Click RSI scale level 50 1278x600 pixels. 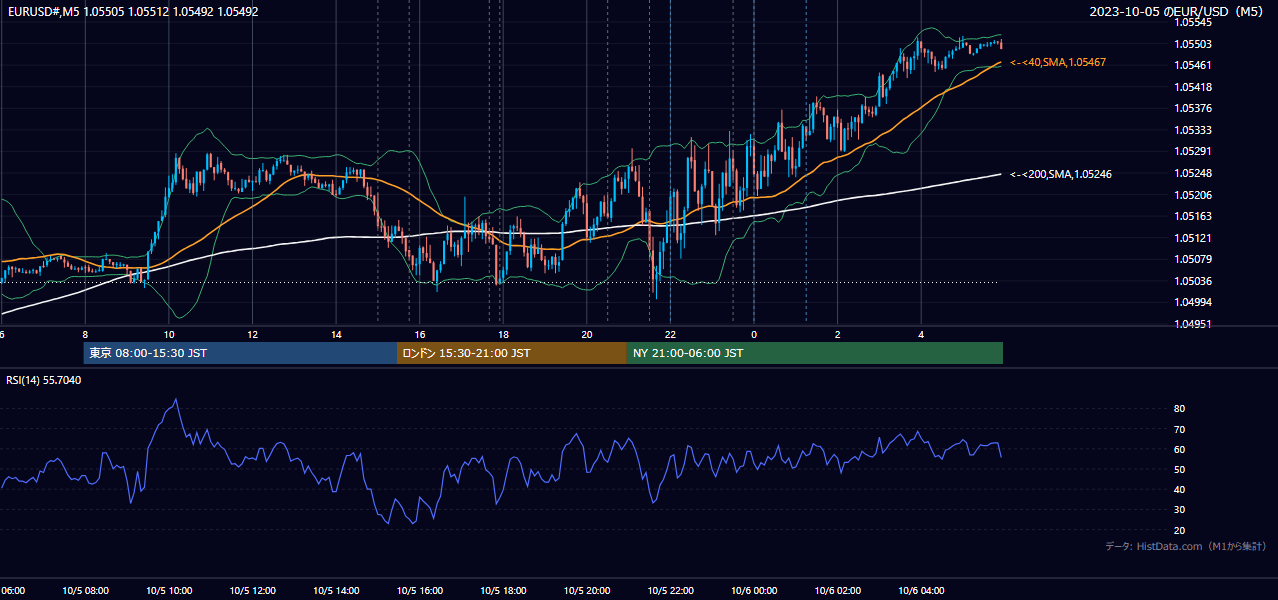click(1179, 469)
